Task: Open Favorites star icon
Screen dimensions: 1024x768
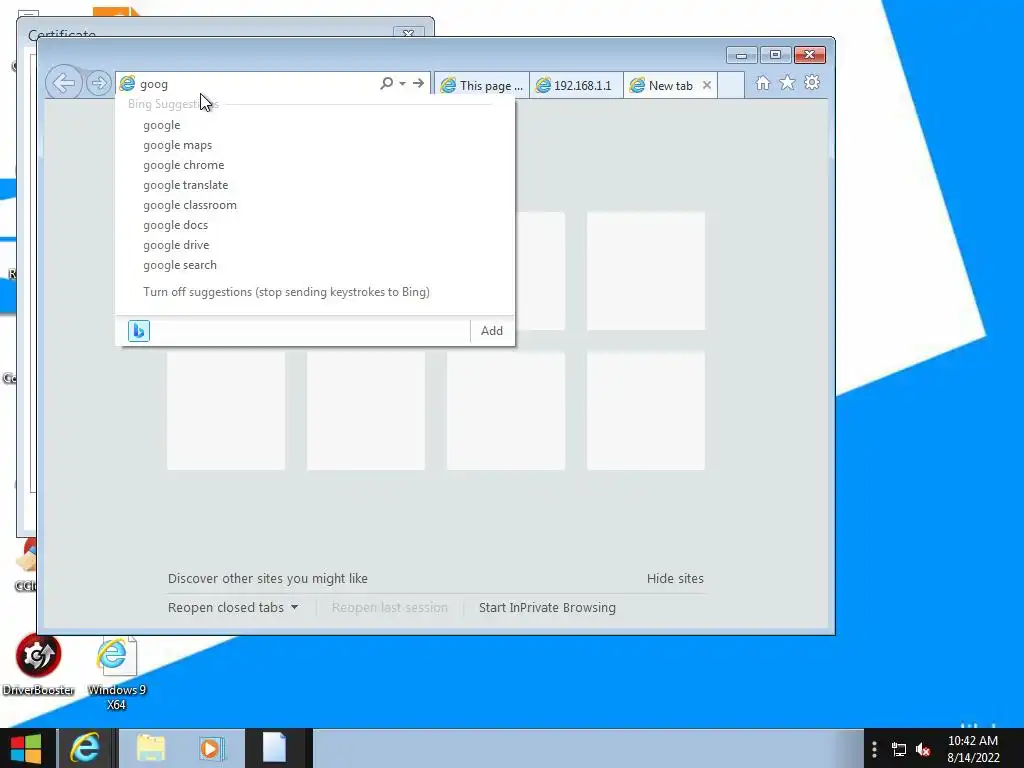Action: [x=787, y=83]
